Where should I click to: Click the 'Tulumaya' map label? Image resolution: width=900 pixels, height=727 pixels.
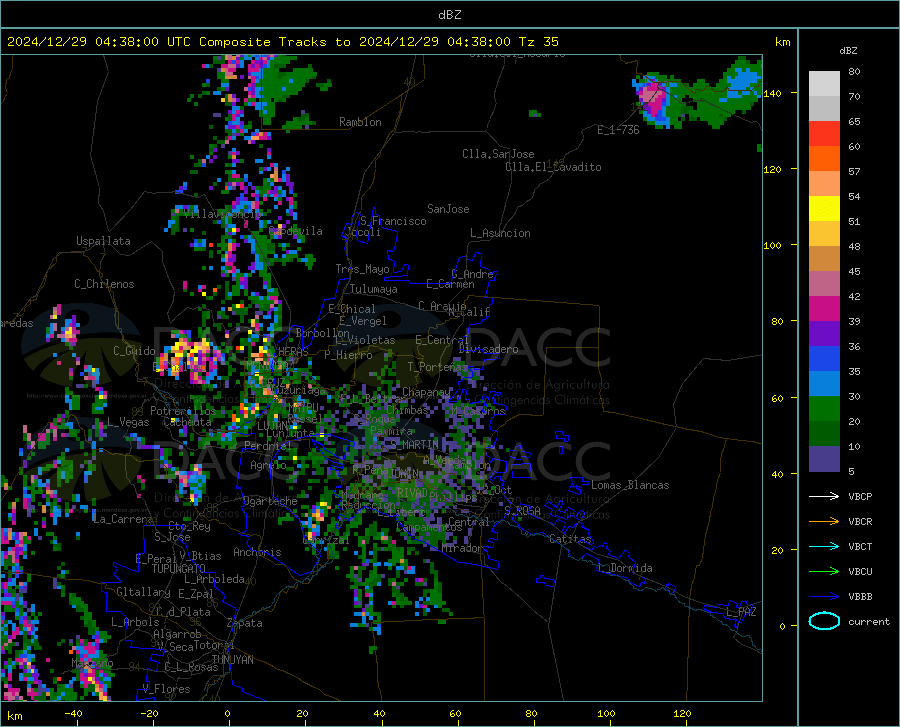(x=374, y=289)
